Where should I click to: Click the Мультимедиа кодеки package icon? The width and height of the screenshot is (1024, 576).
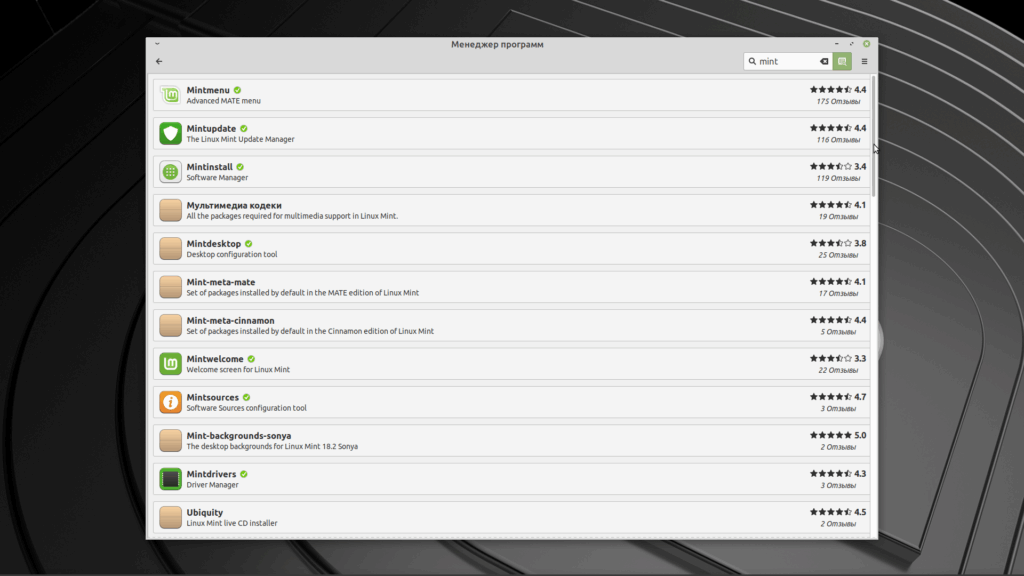click(170, 210)
